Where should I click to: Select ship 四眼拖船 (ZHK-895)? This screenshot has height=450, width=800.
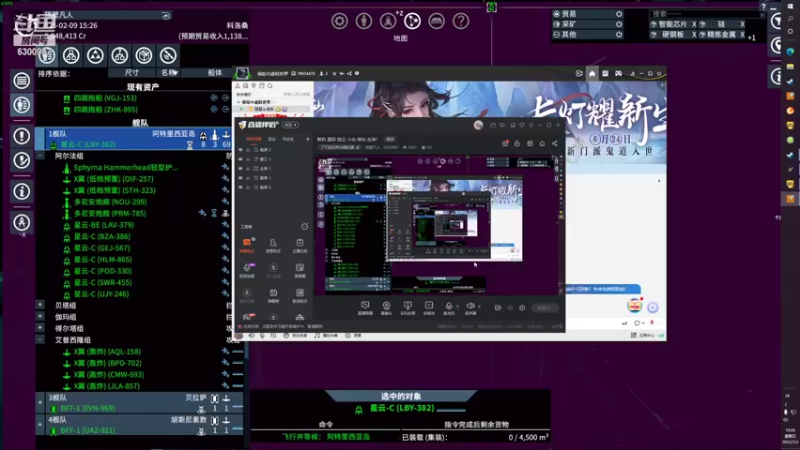pyautogui.click(x=106, y=110)
